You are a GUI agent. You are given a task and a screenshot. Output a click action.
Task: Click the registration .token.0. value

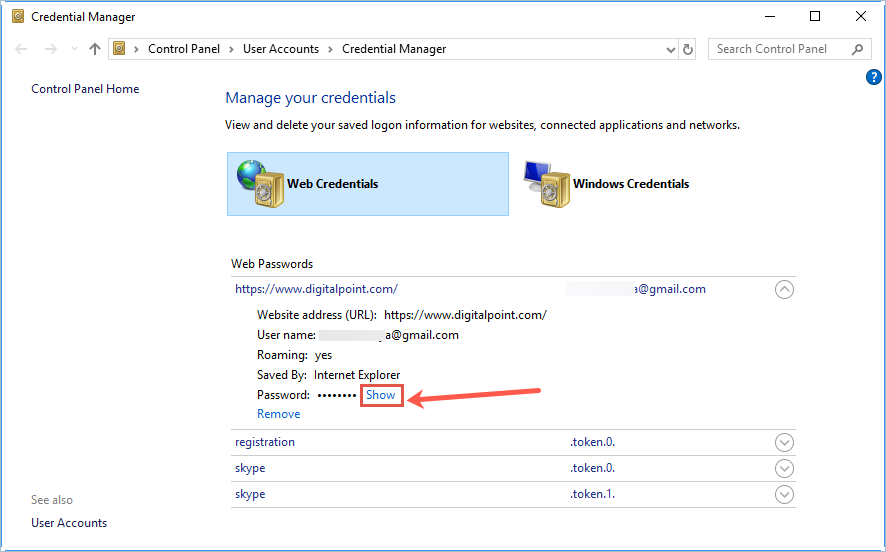pos(592,442)
